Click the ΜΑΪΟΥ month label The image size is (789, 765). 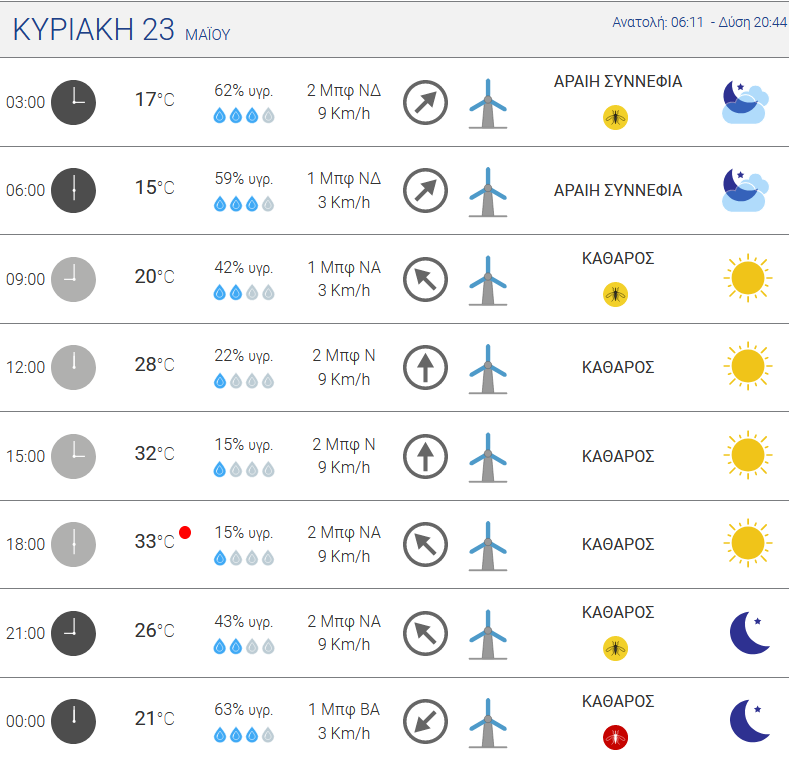(x=208, y=35)
